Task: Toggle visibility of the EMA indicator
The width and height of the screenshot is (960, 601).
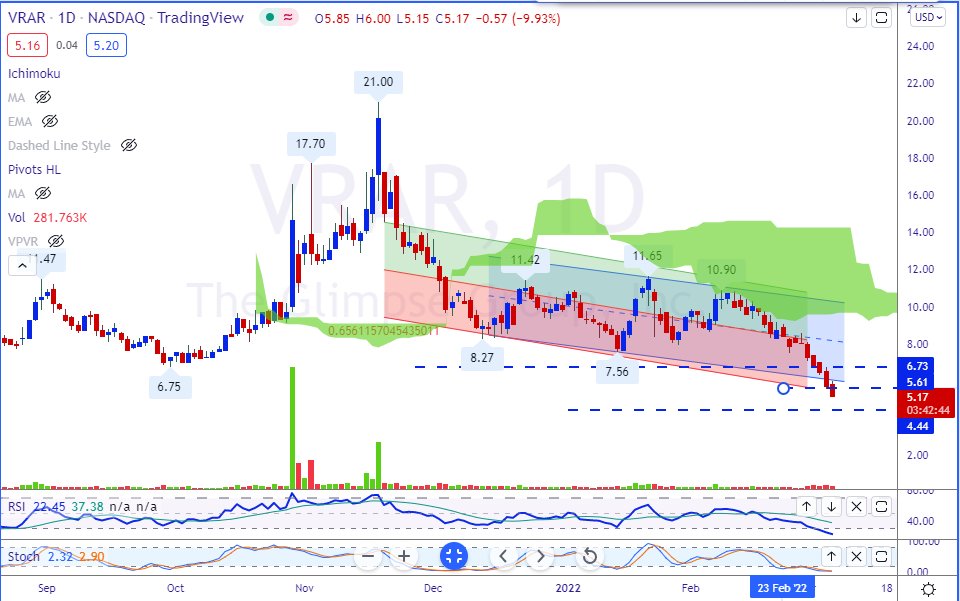Action: (50, 121)
